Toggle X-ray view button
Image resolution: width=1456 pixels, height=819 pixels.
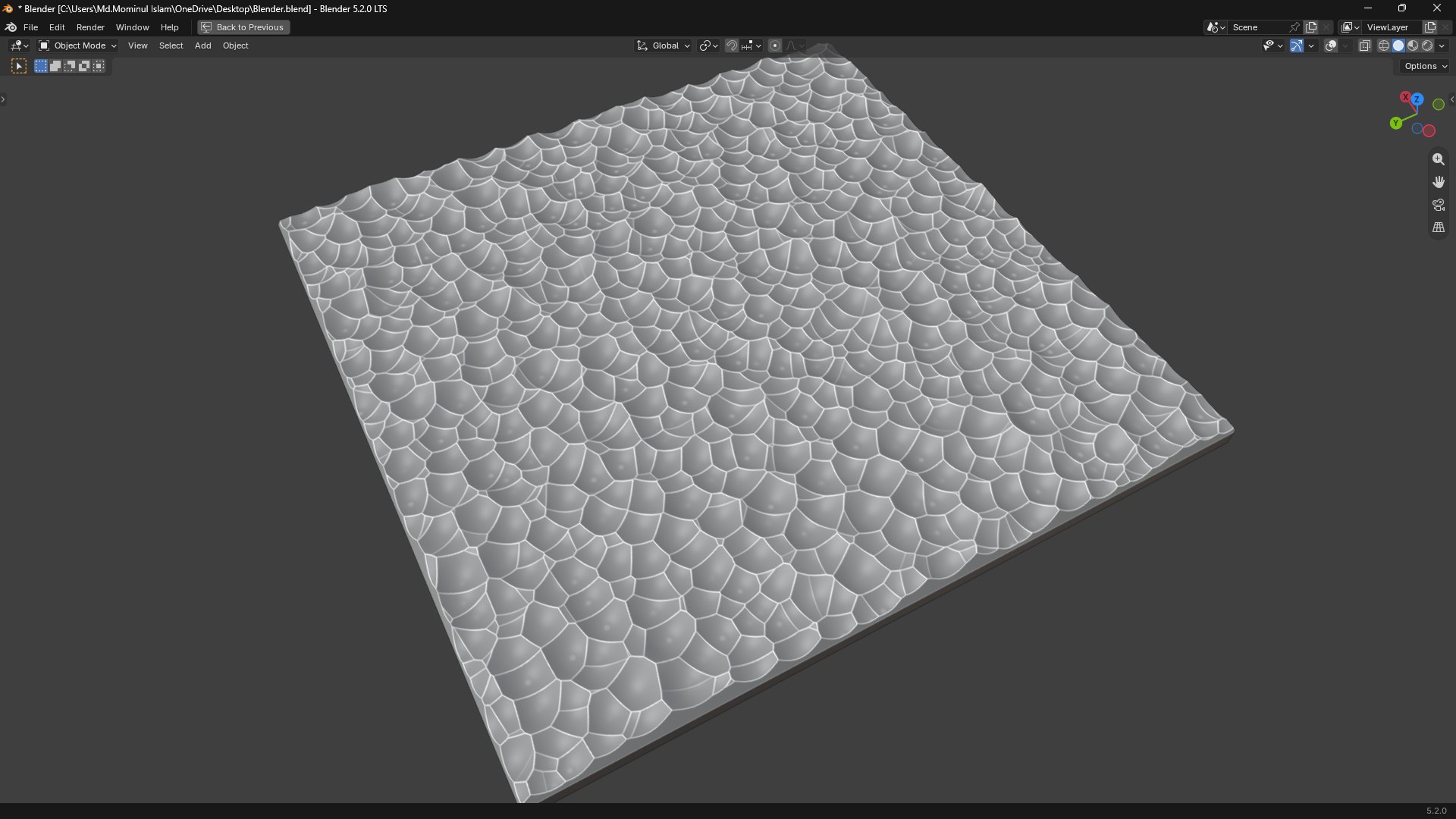pyautogui.click(x=1365, y=45)
